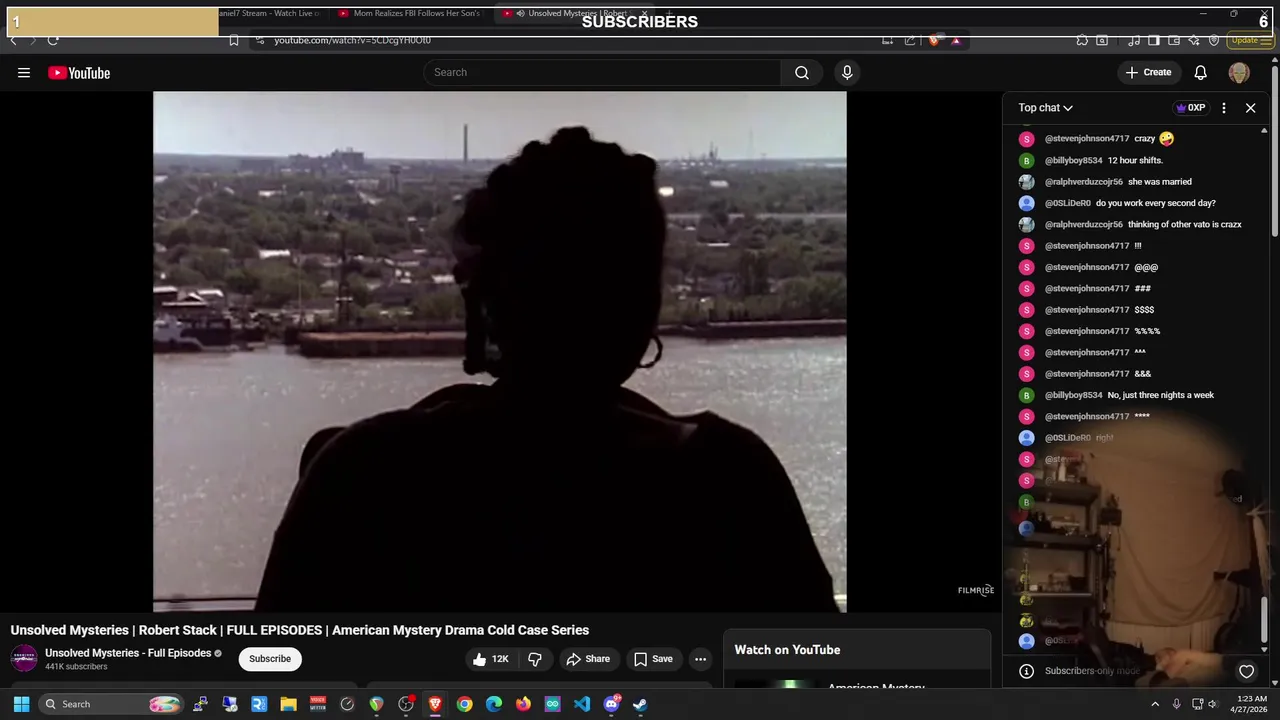Click the video player frame
This screenshot has width=1280, height=720.
click(x=500, y=351)
